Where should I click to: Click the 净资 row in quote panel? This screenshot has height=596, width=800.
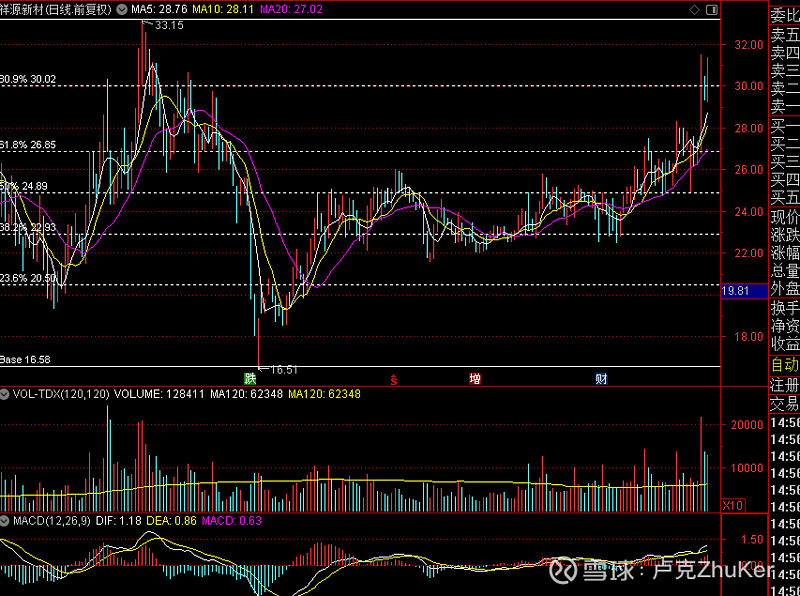(x=785, y=326)
